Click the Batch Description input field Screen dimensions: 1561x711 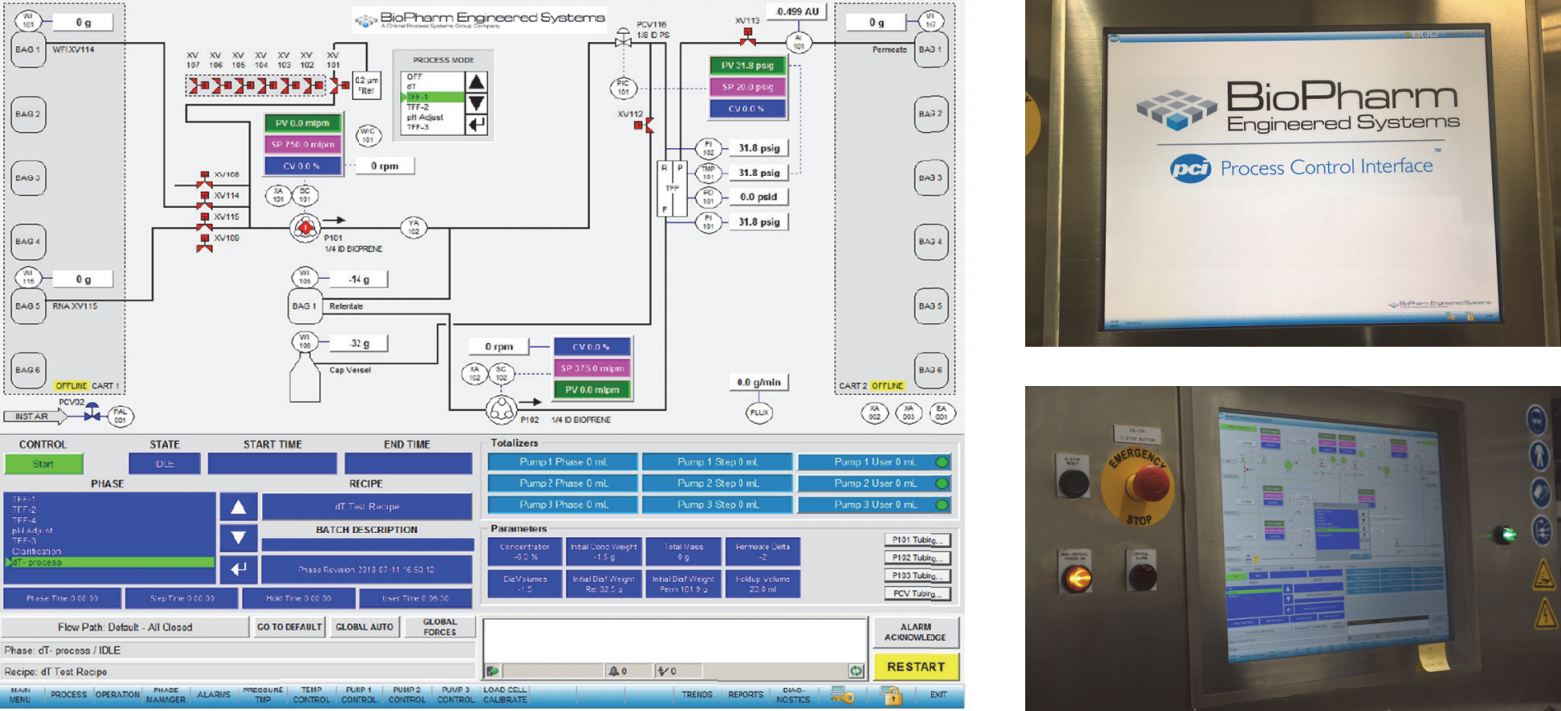click(365, 545)
